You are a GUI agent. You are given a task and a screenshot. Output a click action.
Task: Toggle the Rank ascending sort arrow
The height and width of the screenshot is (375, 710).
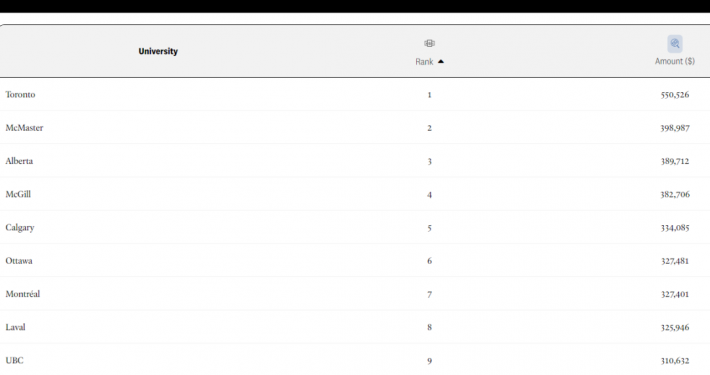point(441,62)
